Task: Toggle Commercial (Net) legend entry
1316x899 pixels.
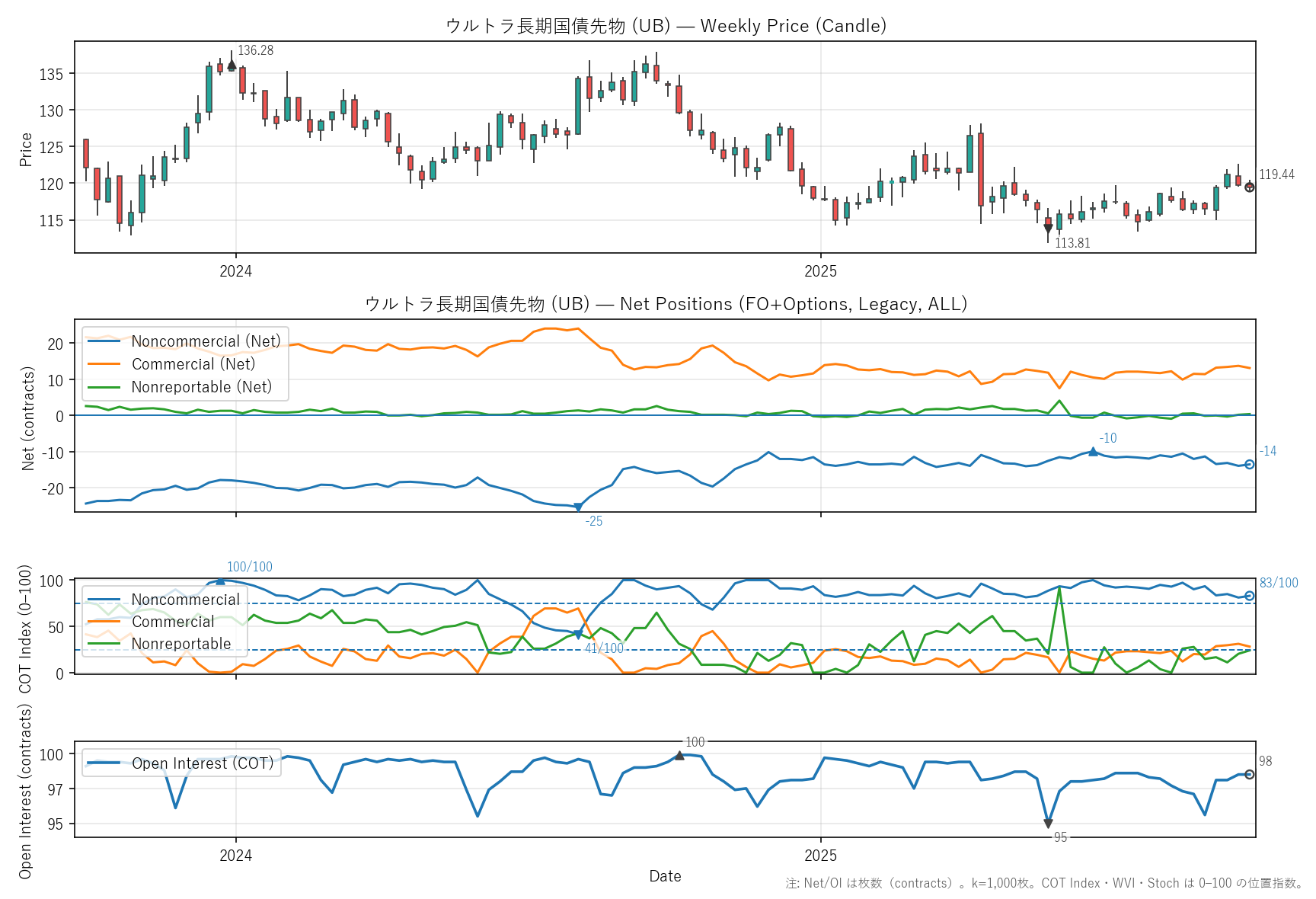Action: coord(193,364)
